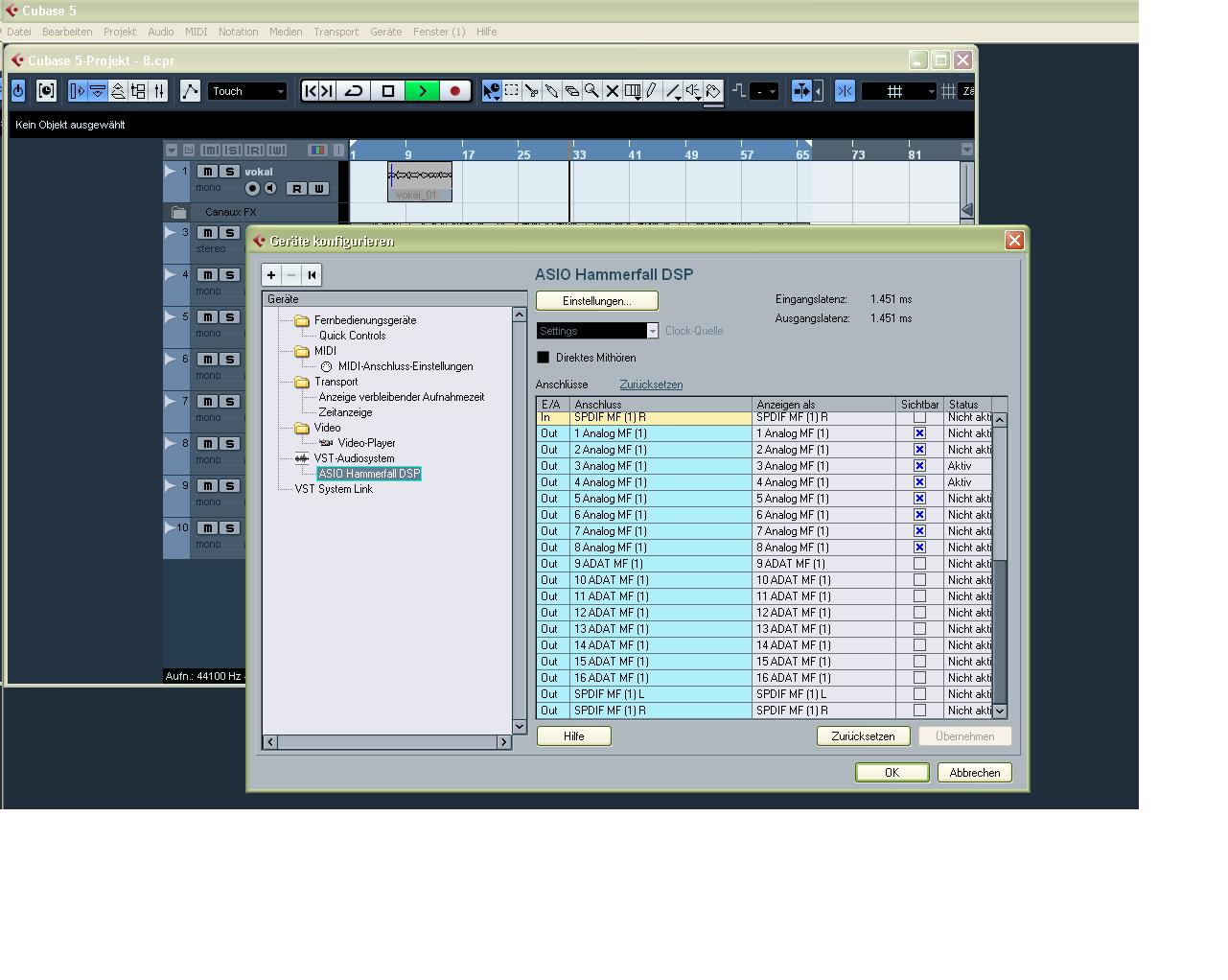This screenshot has height=980, width=1228.
Task: Mute track 1 vokal
Action: coord(207,172)
